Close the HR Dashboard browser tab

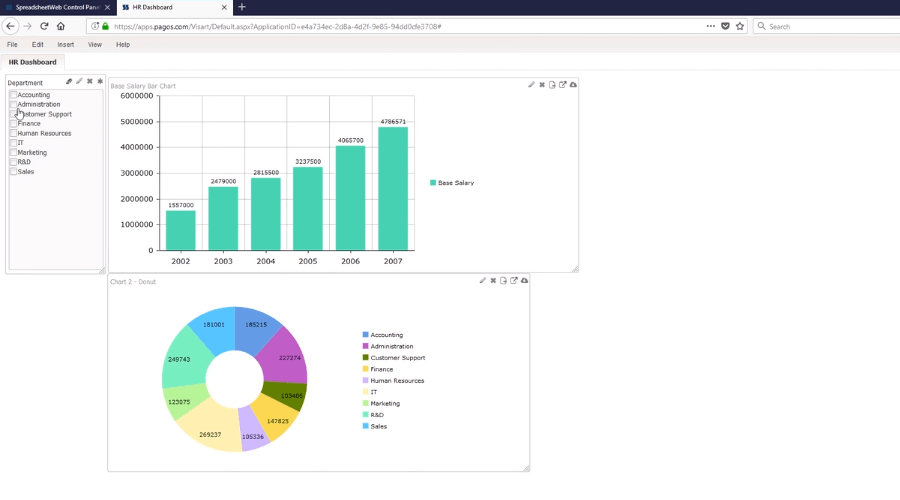click(x=224, y=7)
